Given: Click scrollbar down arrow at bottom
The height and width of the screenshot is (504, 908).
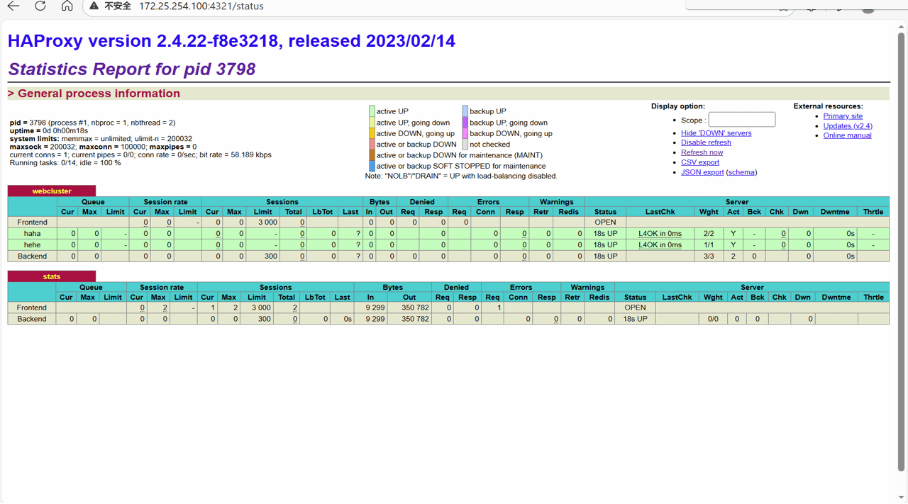Looking at the screenshot, I should pos(901,497).
